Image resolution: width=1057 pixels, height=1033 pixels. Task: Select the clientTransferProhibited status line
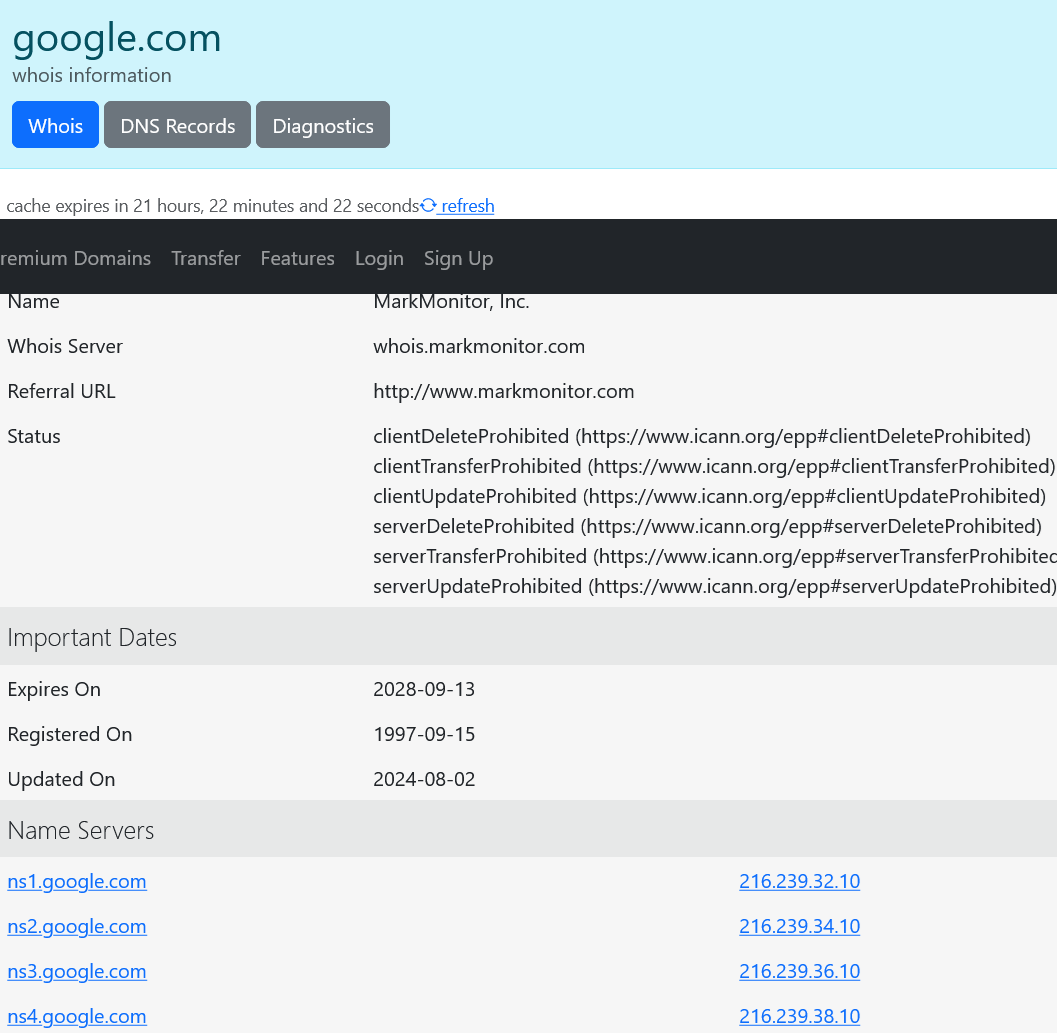(715, 467)
